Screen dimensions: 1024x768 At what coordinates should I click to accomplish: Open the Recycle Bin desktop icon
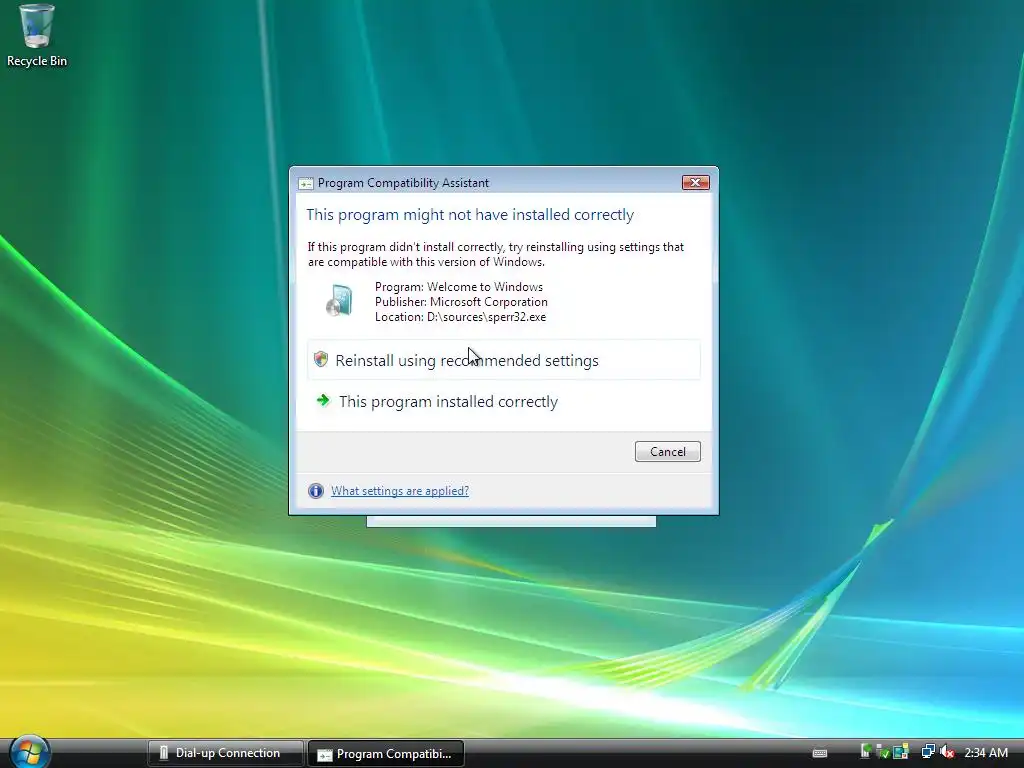pos(37,35)
